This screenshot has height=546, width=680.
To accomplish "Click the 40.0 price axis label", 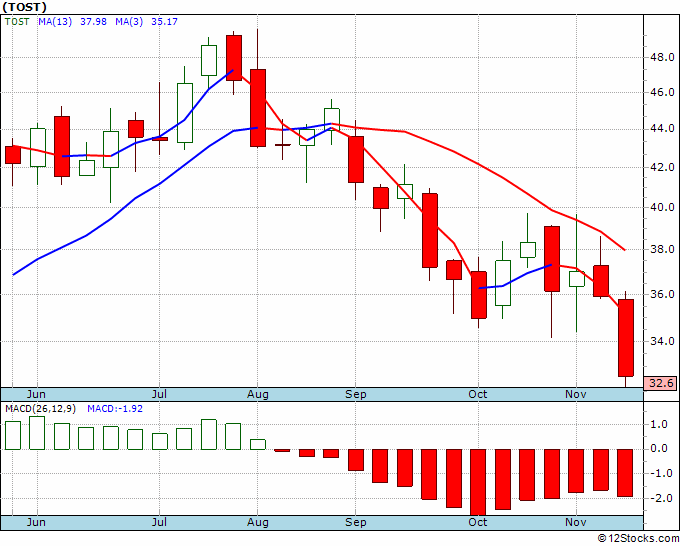I will [x=662, y=207].
